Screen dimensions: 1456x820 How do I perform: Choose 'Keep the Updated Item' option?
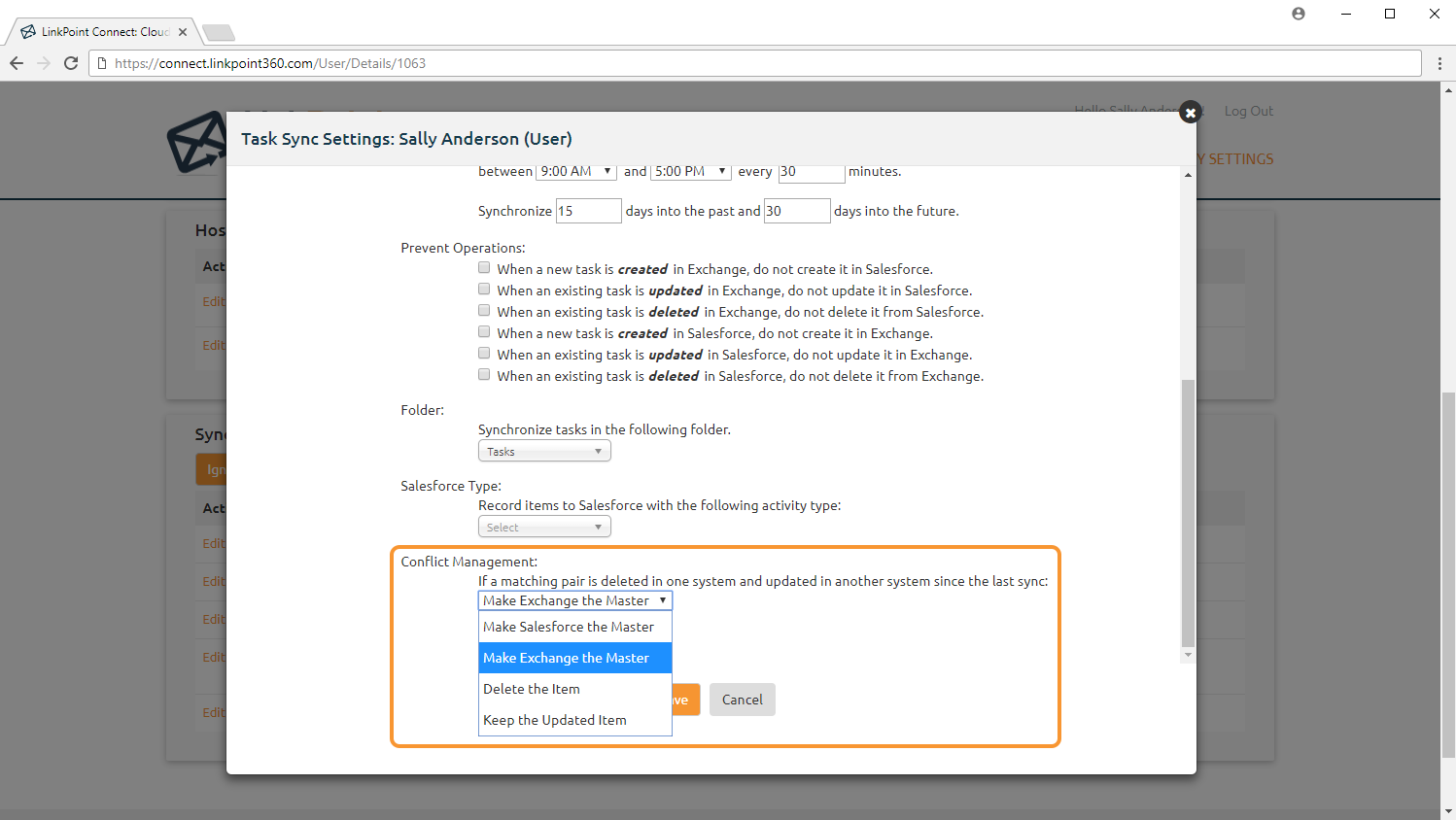point(575,720)
